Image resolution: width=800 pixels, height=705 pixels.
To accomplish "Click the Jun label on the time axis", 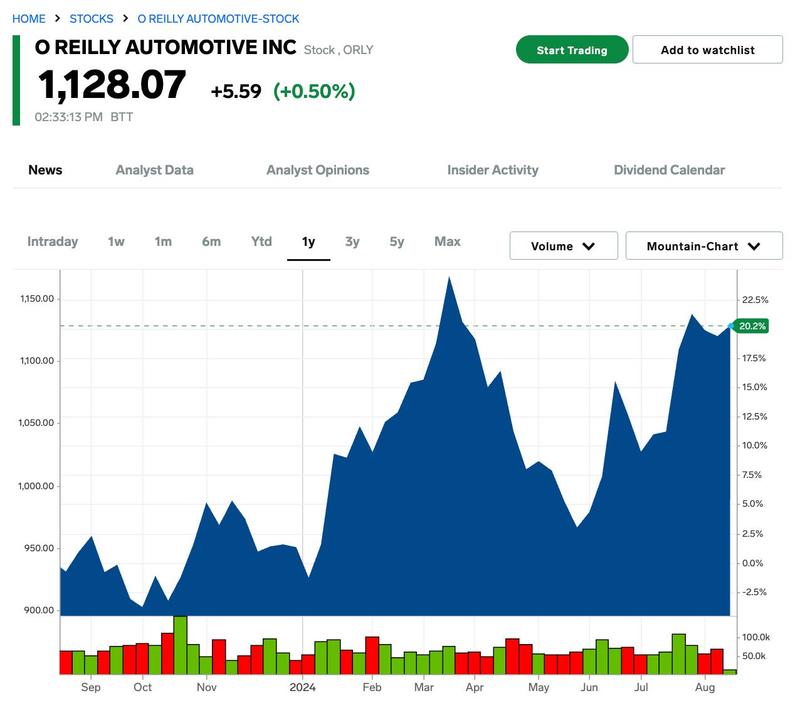I will (x=589, y=688).
